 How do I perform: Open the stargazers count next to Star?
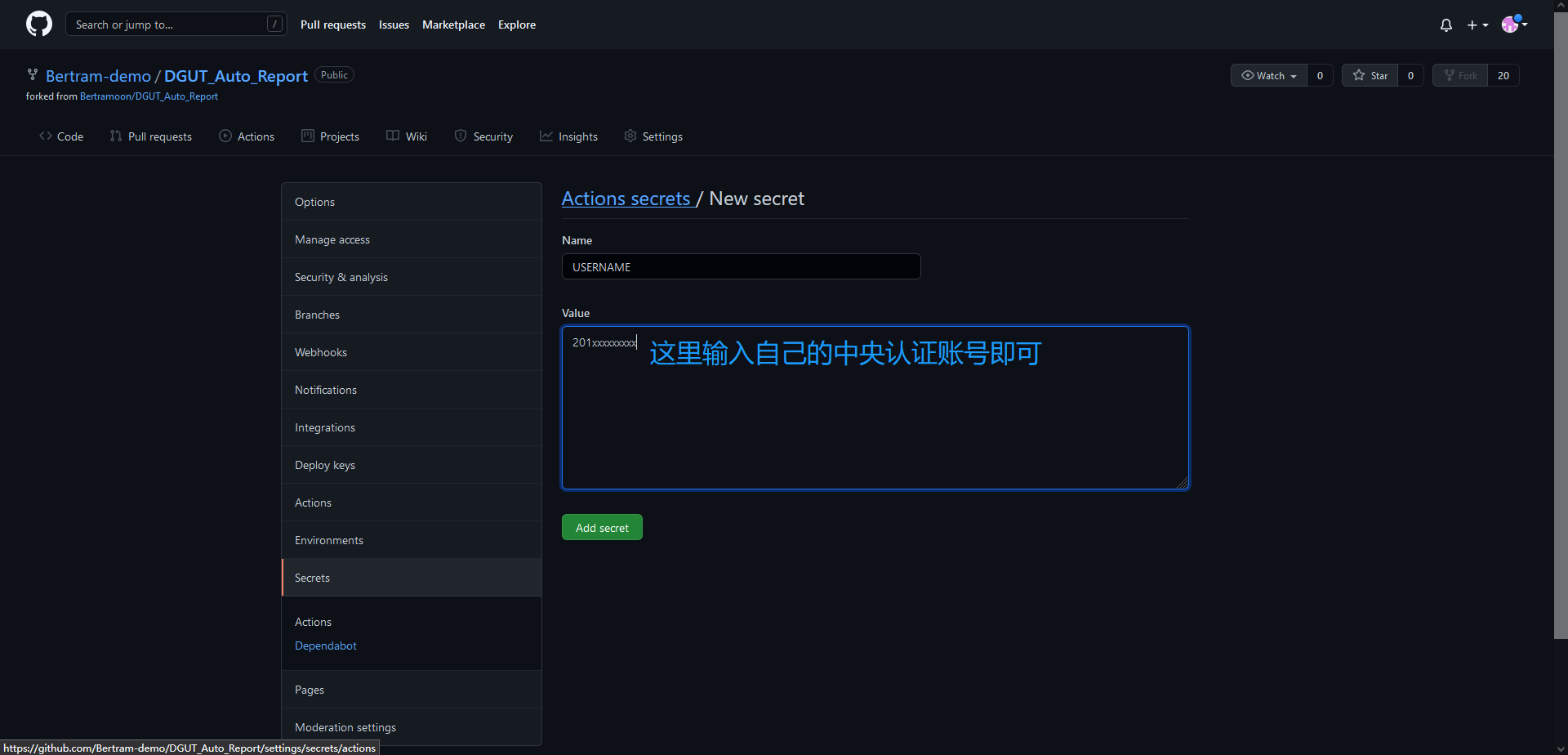click(x=1410, y=75)
